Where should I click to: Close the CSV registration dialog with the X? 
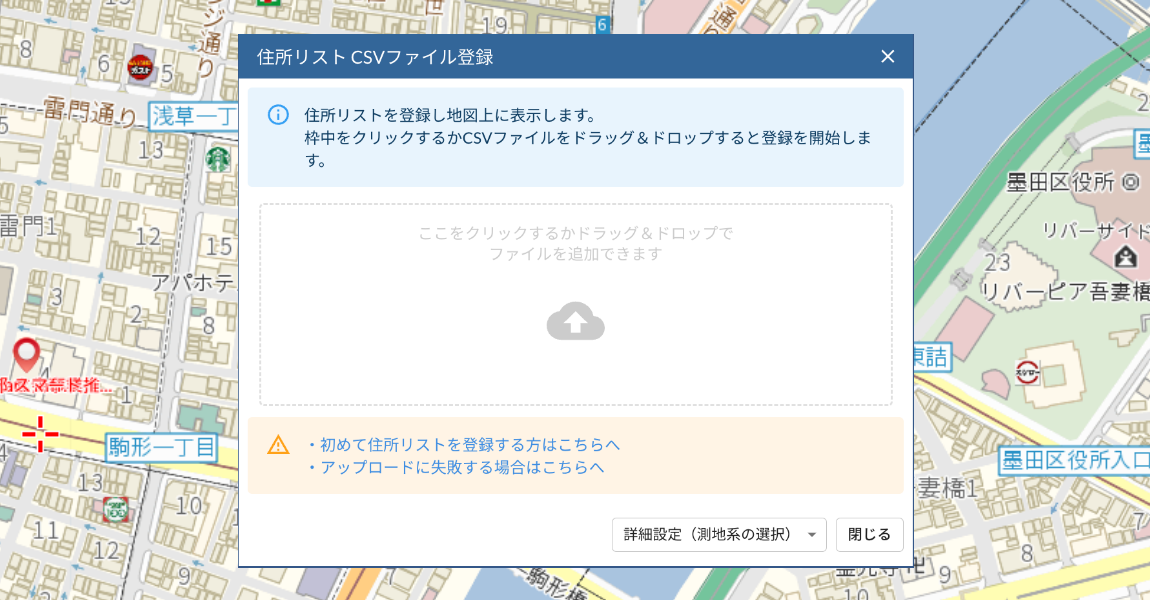[x=887, y=56]
